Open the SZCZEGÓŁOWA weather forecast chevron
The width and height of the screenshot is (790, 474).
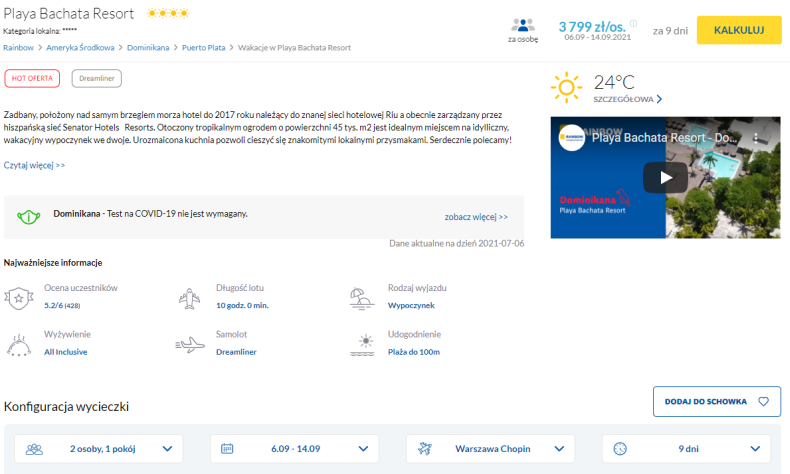659,99
